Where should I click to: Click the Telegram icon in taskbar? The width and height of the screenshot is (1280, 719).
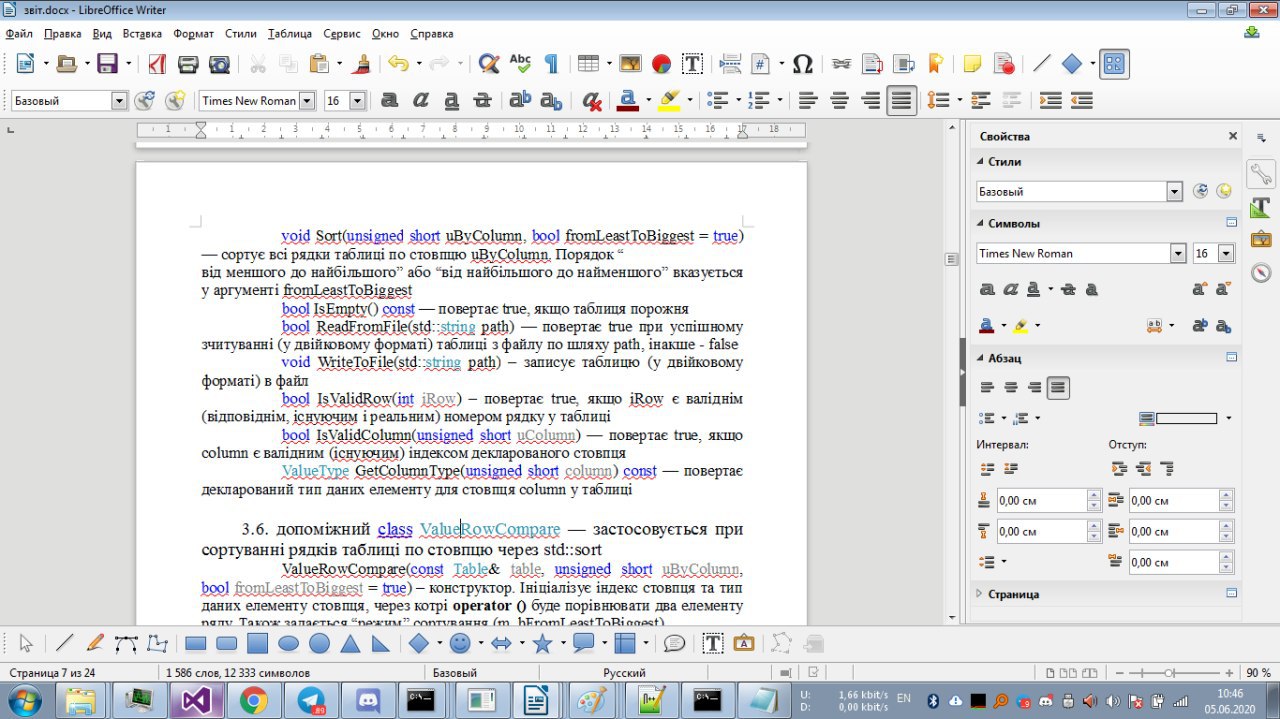click(x=312, y=700)
